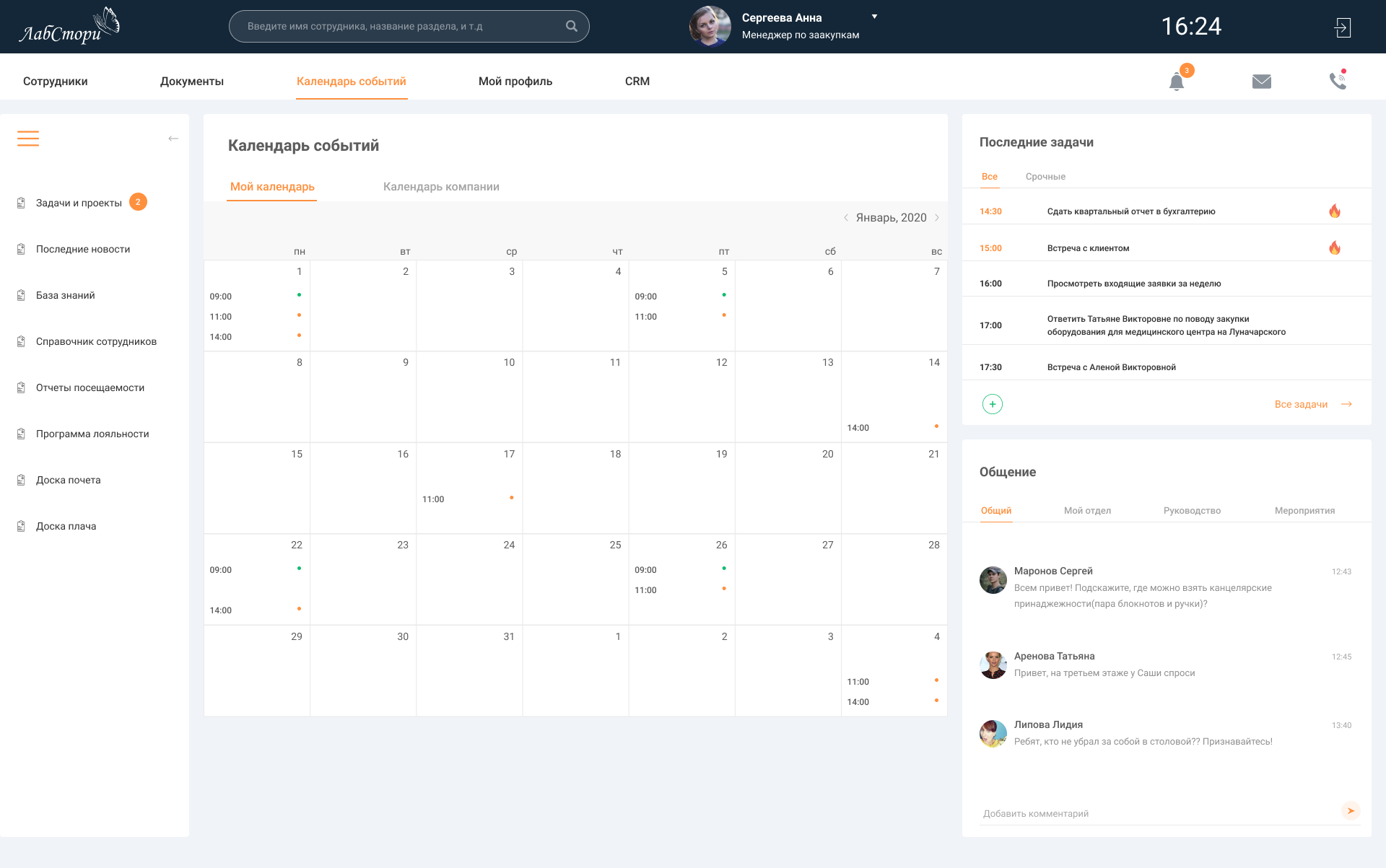Click the icon next to База знаний
Viewport: 1386px width, 868px height.
click(21, 295)
